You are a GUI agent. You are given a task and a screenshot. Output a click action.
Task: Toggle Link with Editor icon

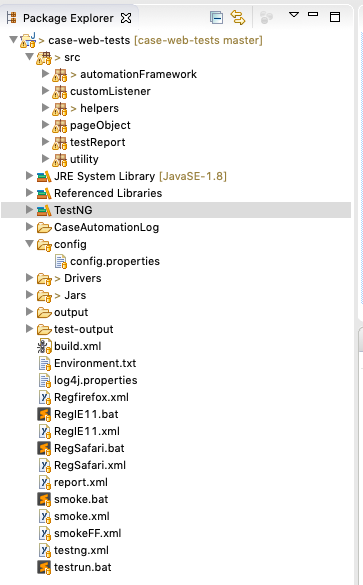238,18
